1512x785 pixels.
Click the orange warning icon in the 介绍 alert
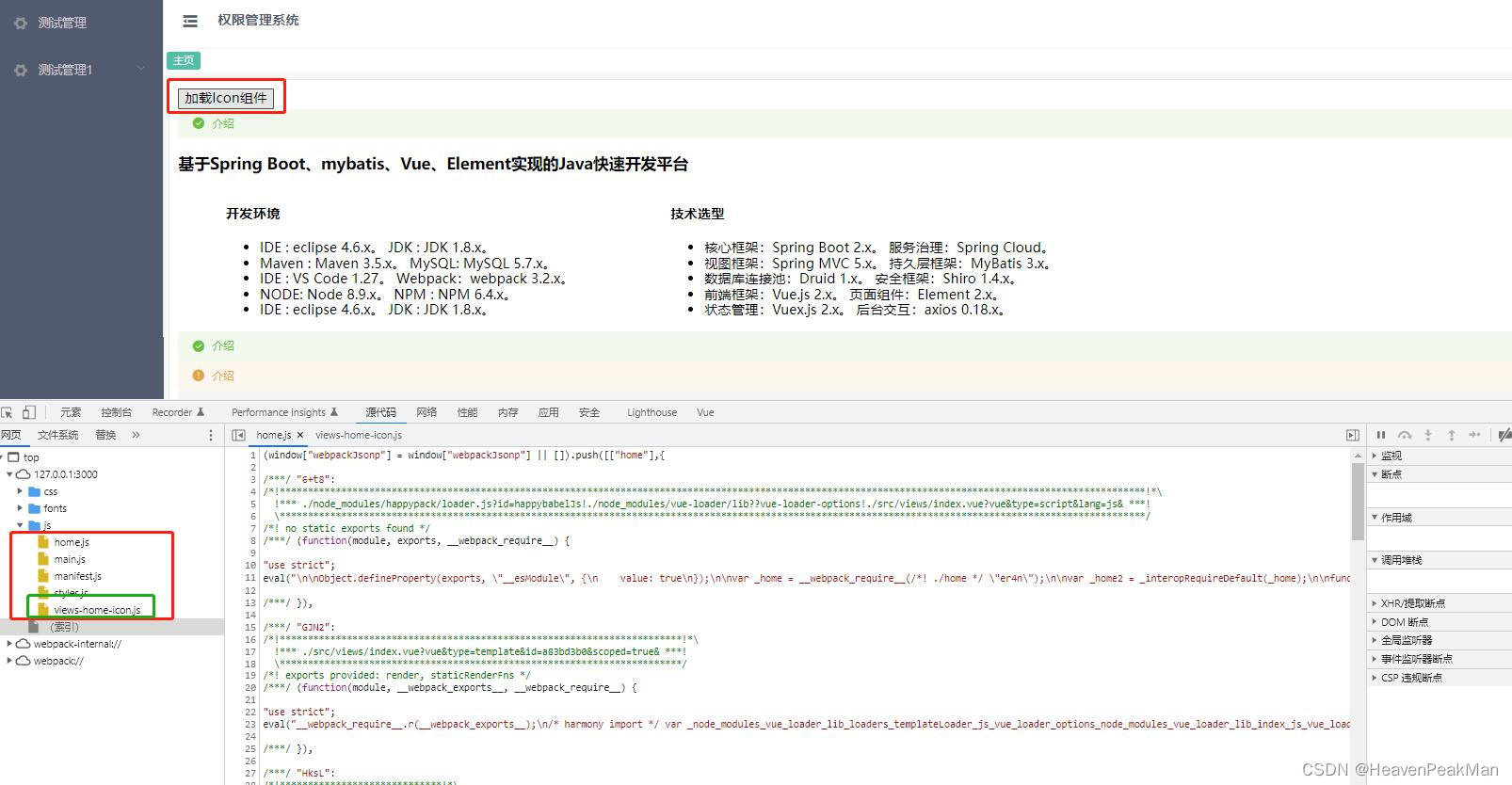pyautogui.click(x=199, y=376)
